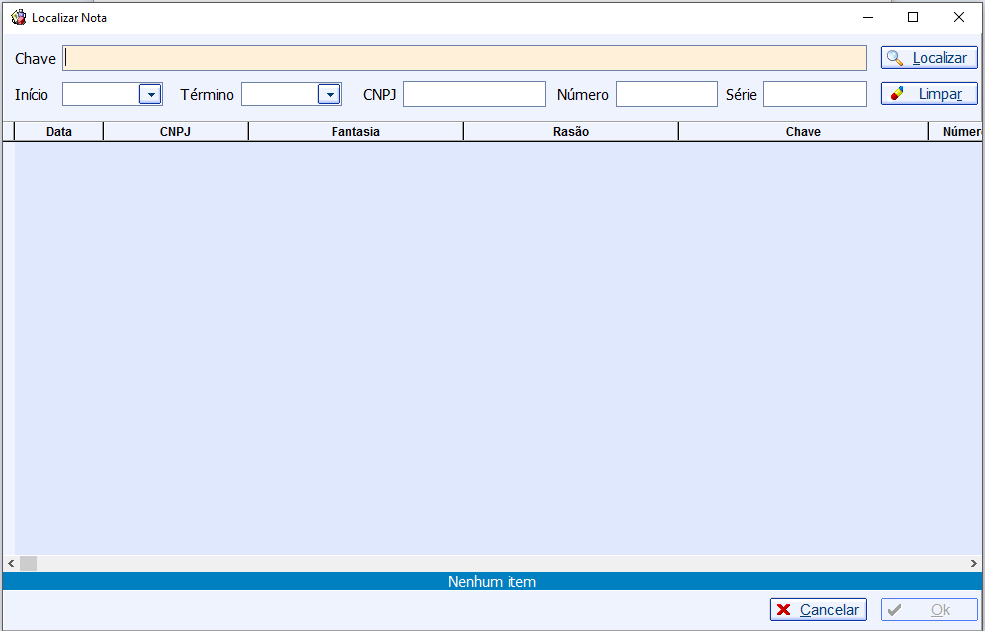Image resolution: width=985 pixels, height=631 pixels.
Task: Click into the CNPJ input field
Action: coord(474,94)
